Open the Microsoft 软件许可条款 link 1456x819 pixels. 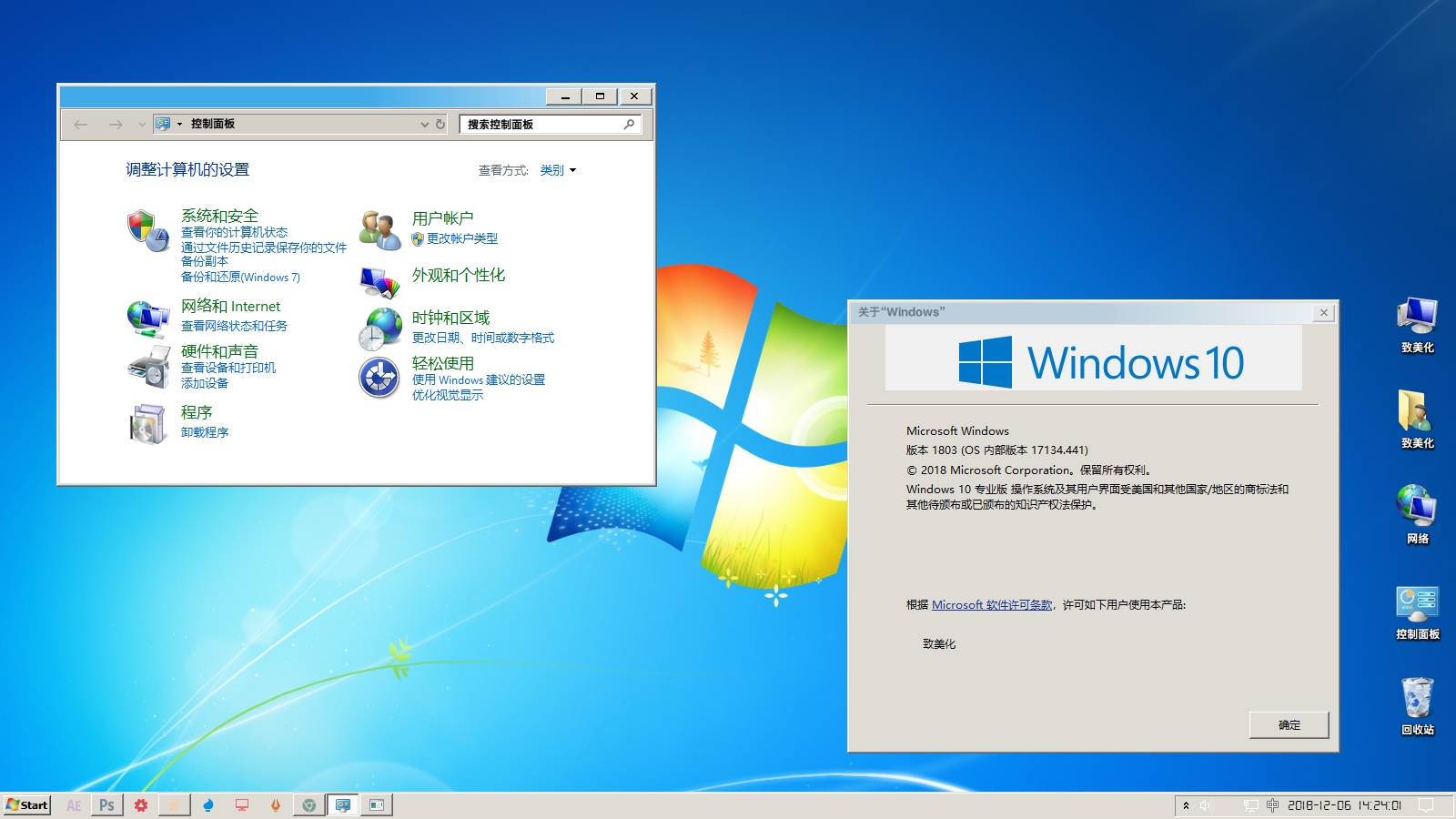[992, 604]
